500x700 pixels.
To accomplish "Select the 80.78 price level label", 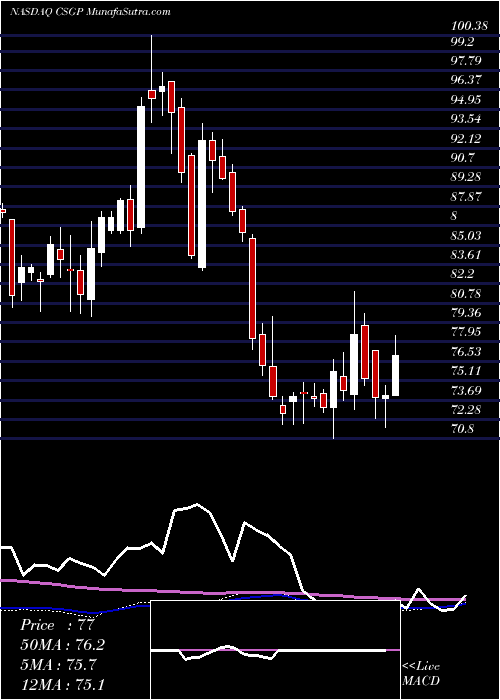I will pyautogui.click(x=466, y=293).
